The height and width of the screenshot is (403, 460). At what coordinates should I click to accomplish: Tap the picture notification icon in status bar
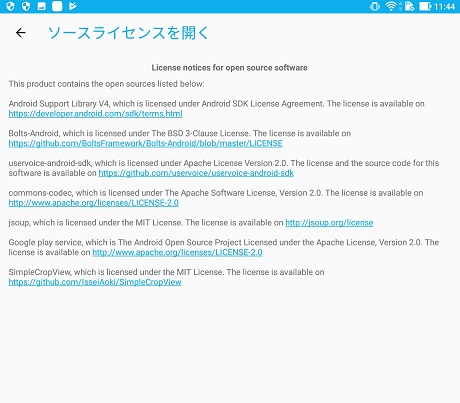click(41, 6)
